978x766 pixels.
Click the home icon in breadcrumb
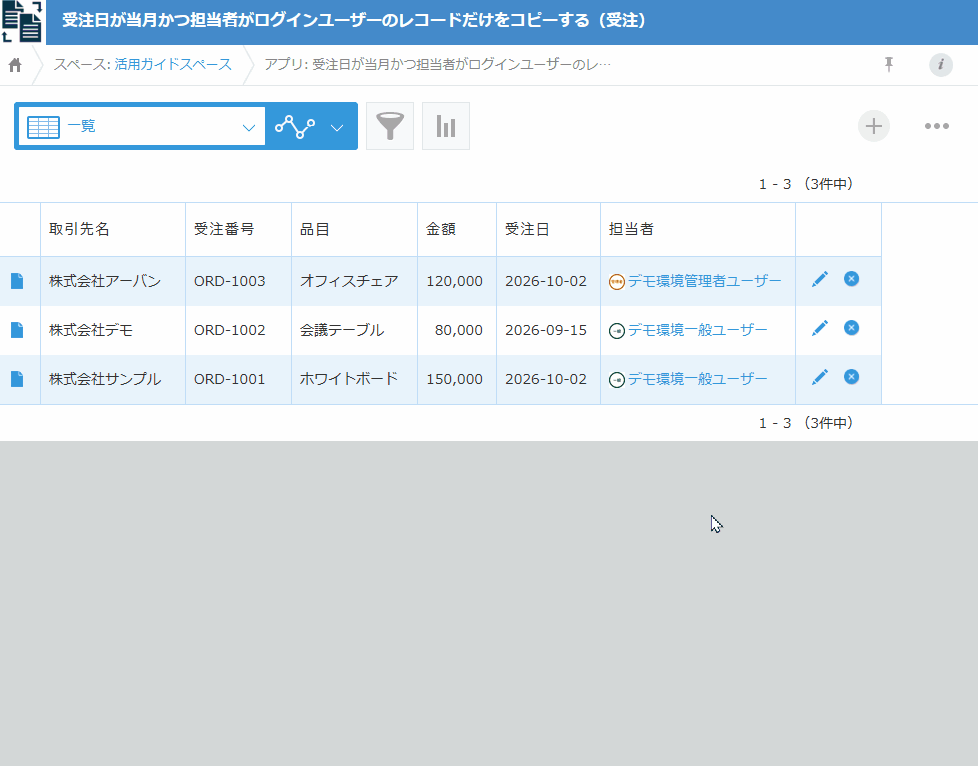(15, 65)
